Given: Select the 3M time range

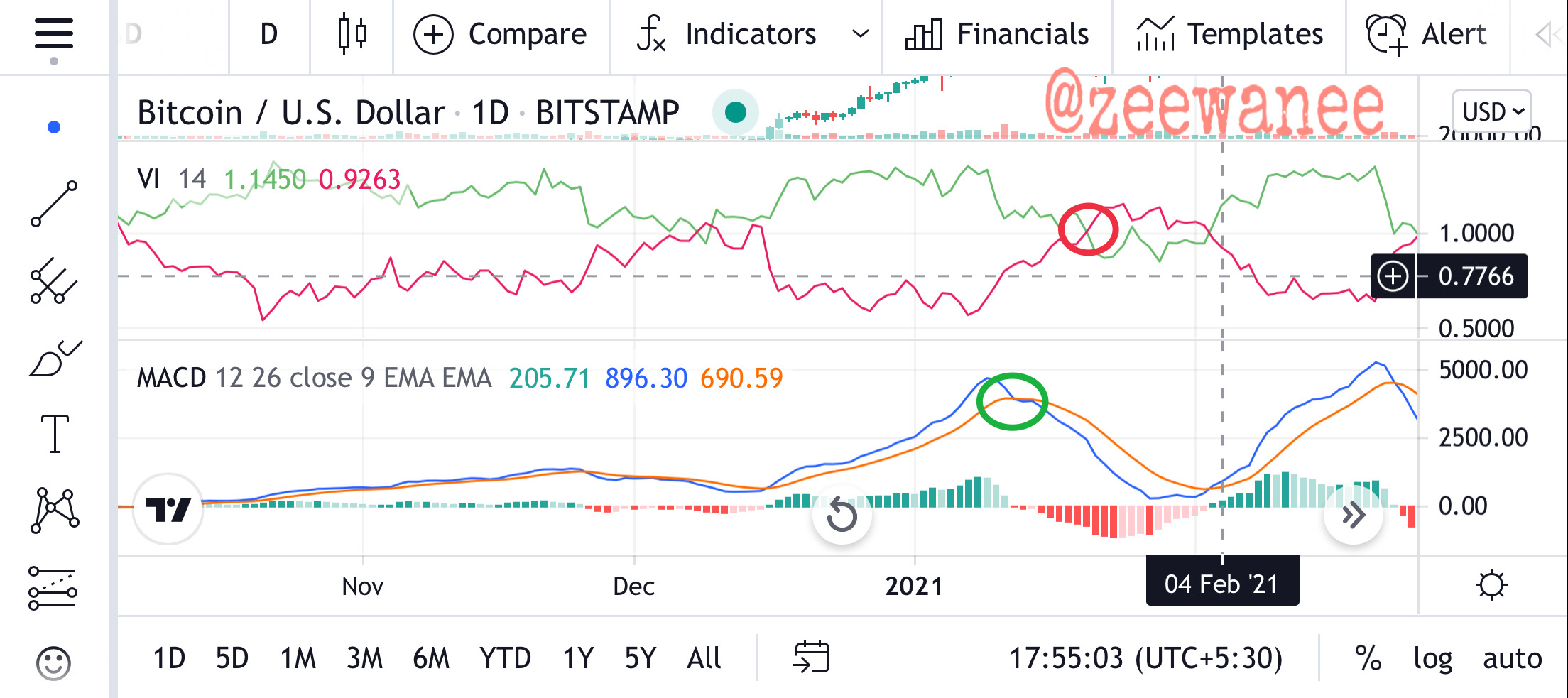Looking at the screenshot, I should [x=364, y=658].
